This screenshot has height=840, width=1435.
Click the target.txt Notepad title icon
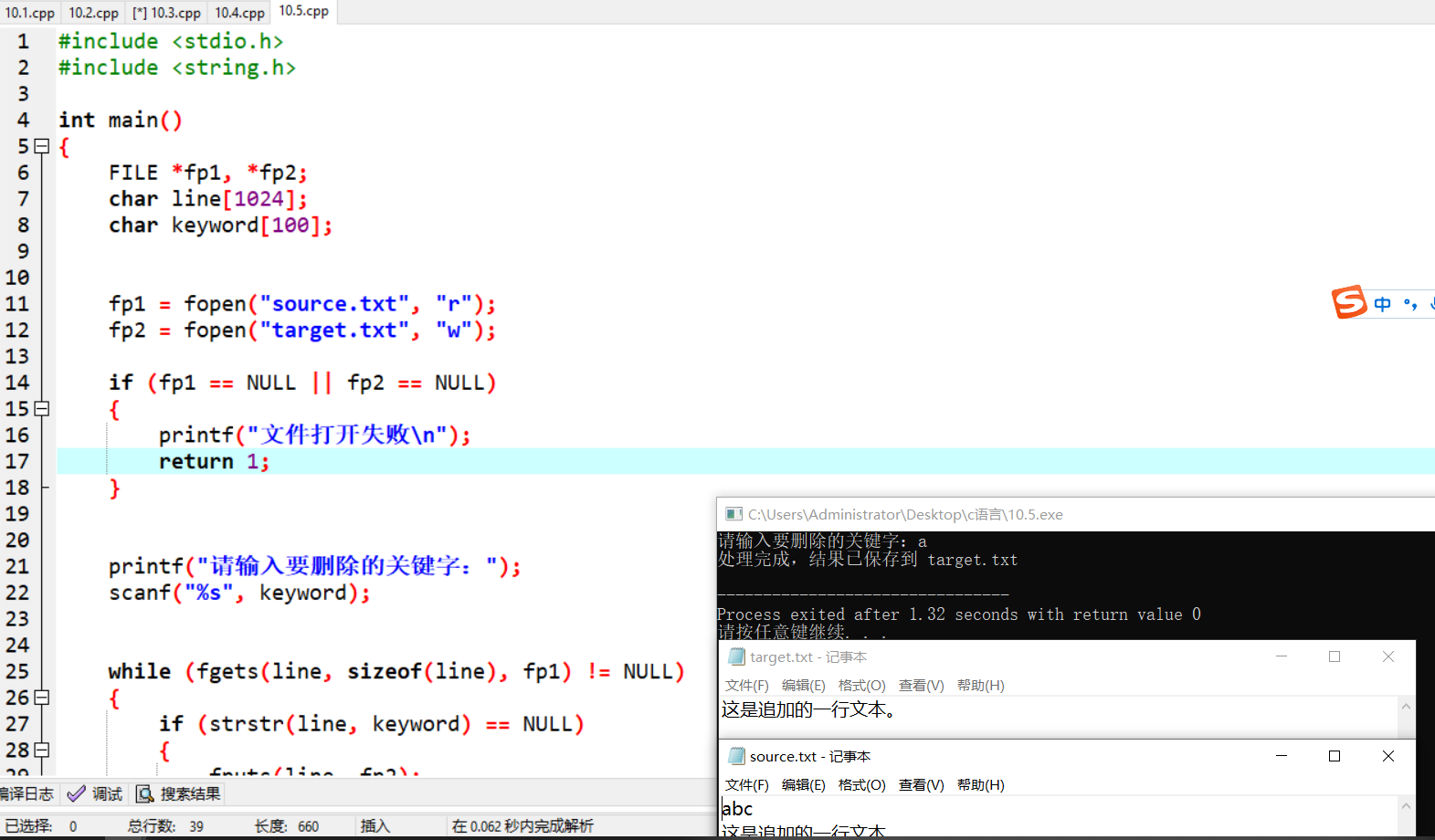[x=736, y=656]
